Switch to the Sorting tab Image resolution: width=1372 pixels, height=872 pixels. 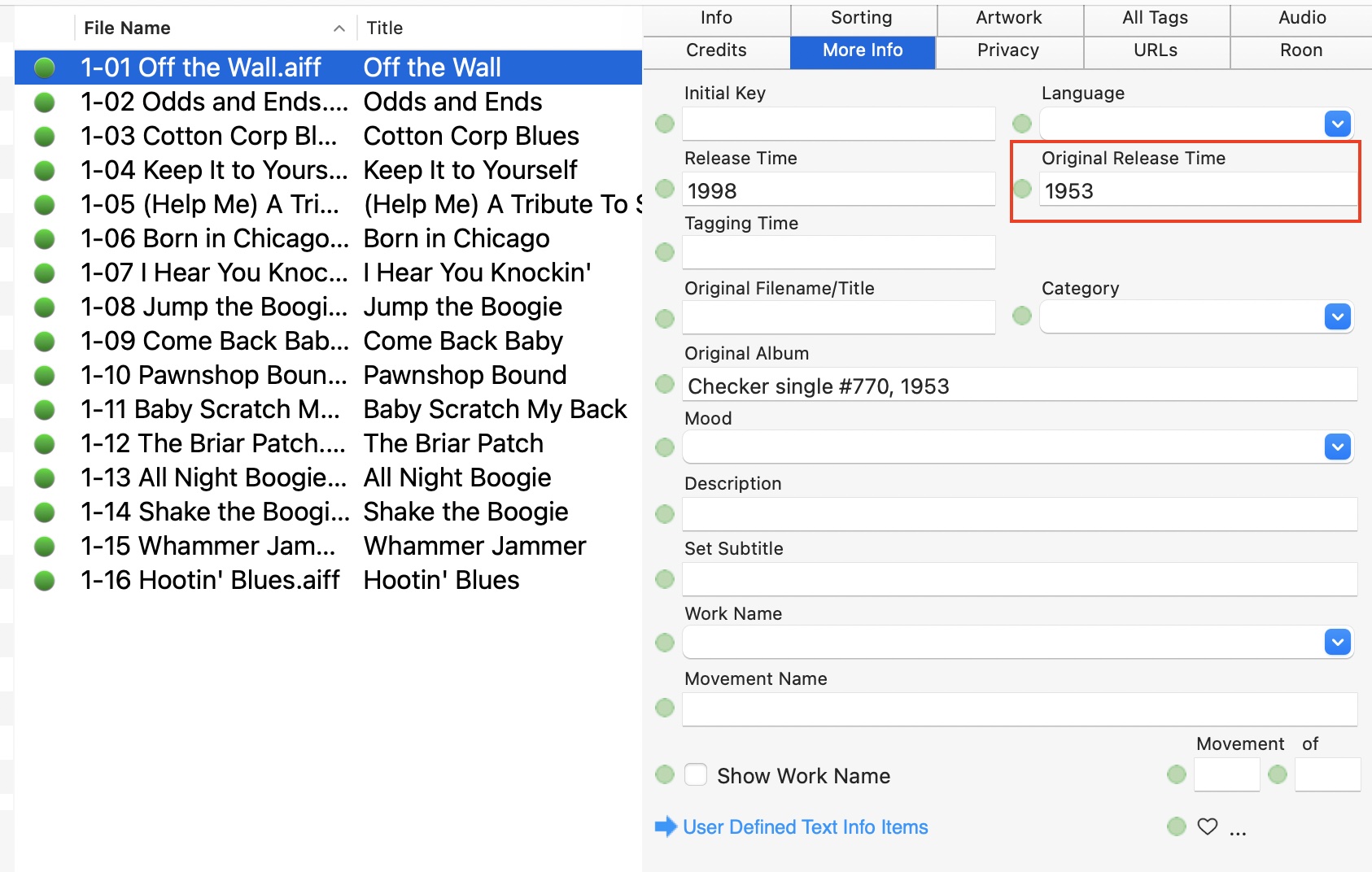[862, 18]
